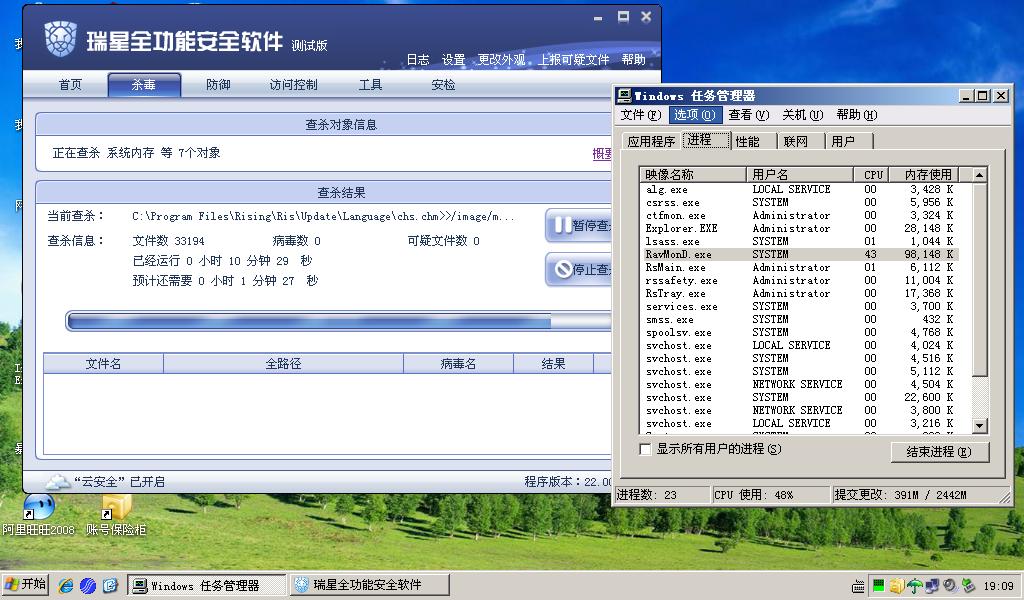Viewport: 1024px width, 600px height.
Task: Open the 日志 link in Rising header
Action: [x=418, y=60]
